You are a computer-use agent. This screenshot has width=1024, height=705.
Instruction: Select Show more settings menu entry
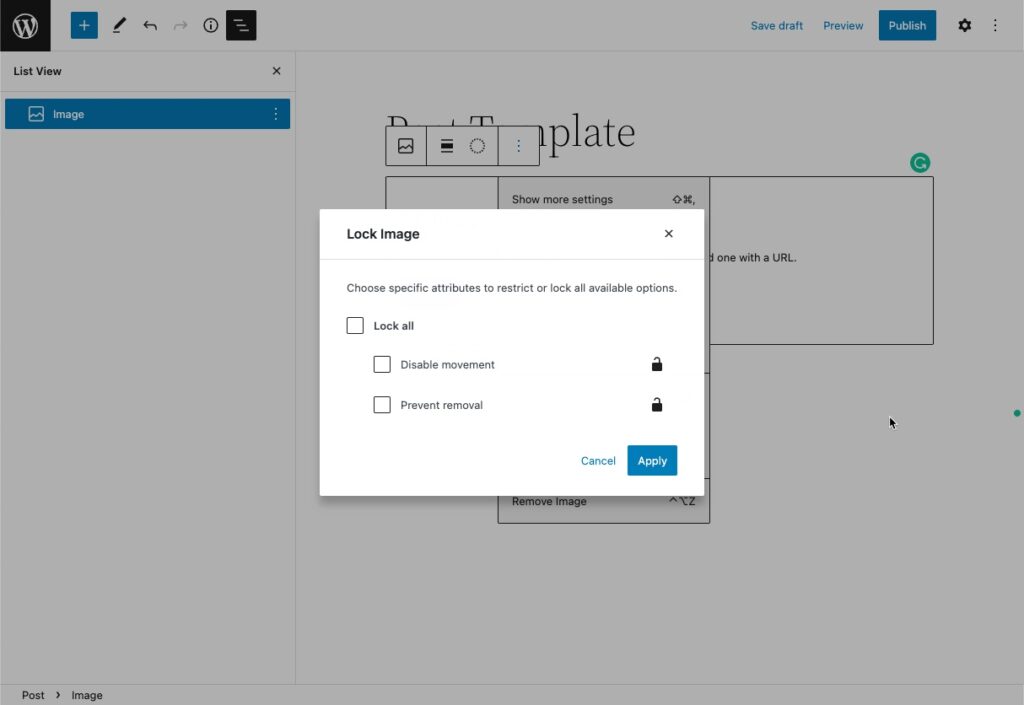point(560,199)
